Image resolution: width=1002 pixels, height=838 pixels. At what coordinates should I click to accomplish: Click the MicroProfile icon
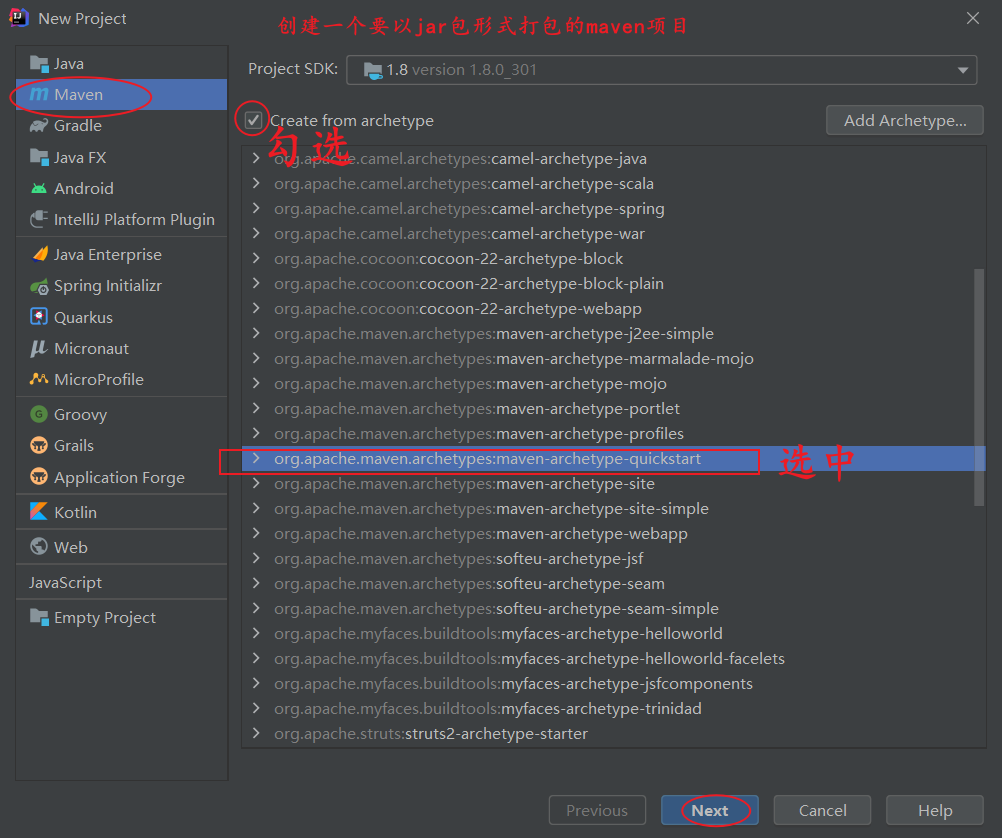[x=39, y=379]
